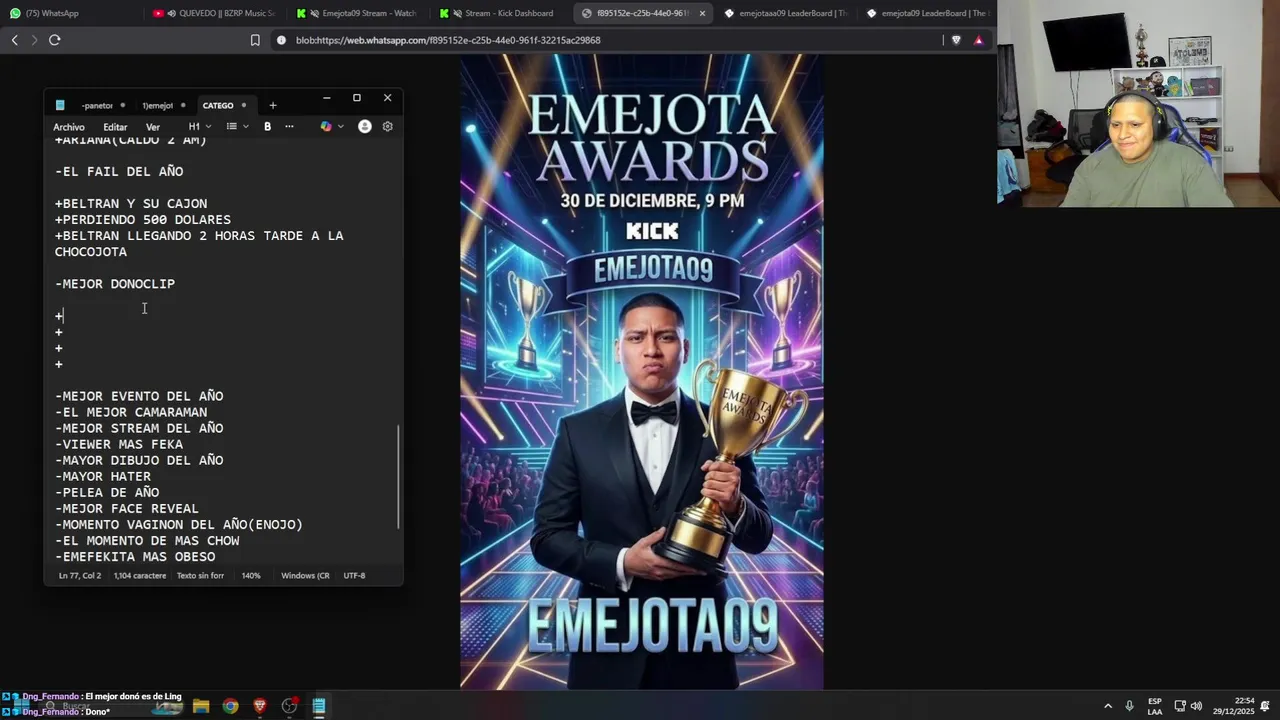Open the Ver menu
The width and height of the screenshot is (1280, 720).
click(x=153, y=127)
